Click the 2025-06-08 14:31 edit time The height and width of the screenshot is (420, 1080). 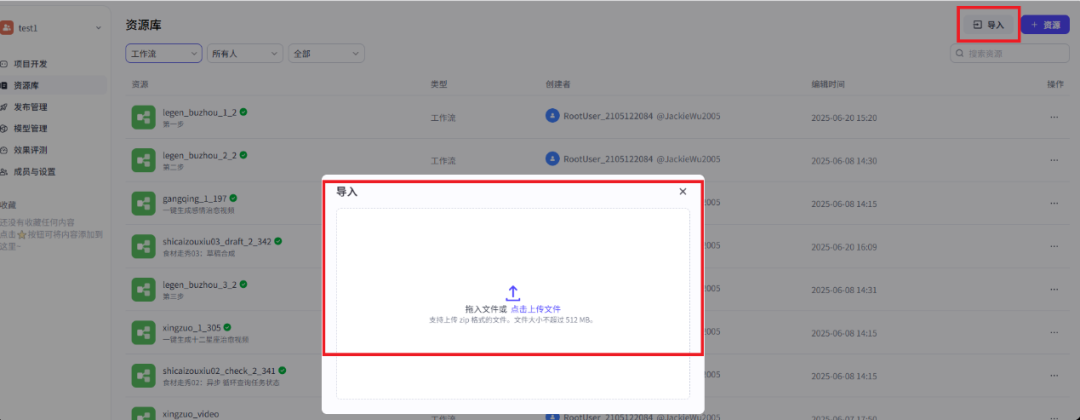(844, 290)
